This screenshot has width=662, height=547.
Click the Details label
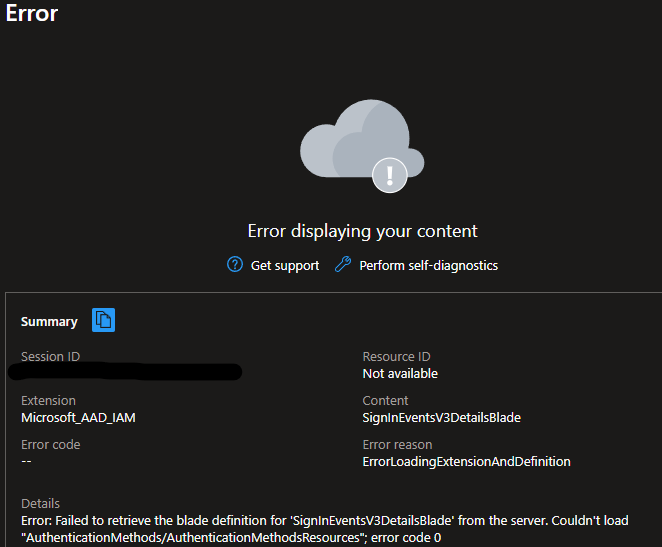pyautogui.click(x=41, y=504)
